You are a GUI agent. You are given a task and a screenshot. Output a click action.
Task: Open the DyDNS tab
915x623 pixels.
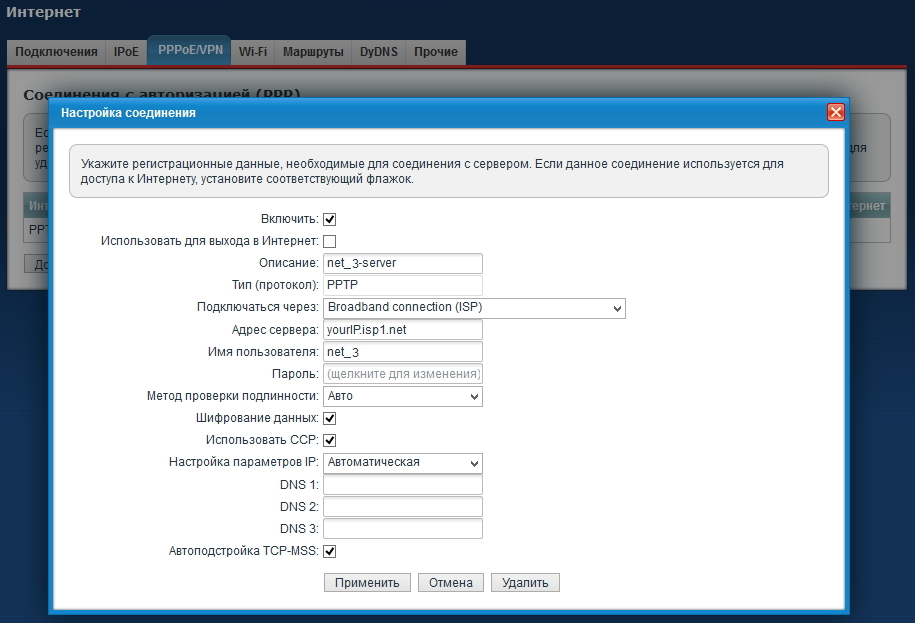(379, 52)
